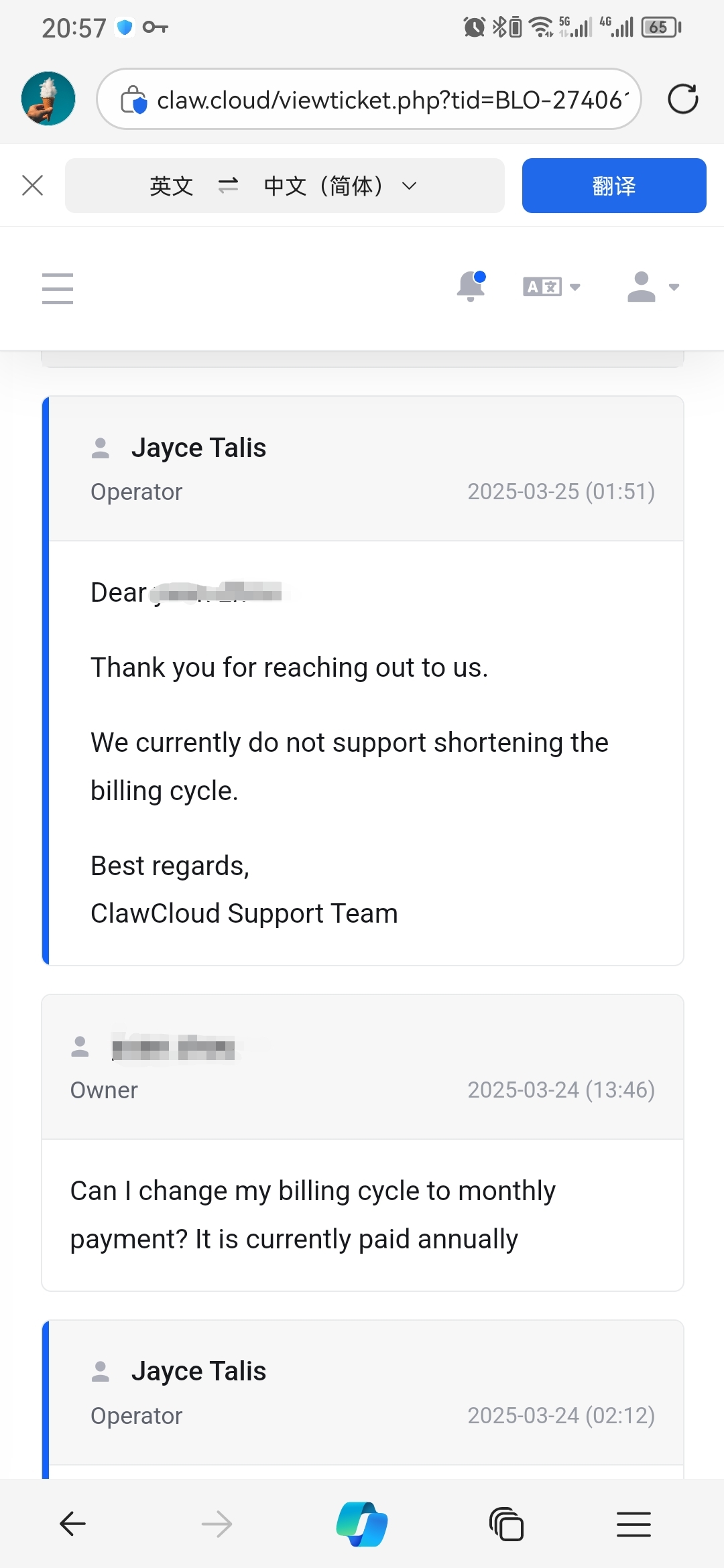This screenshot has width=724, height=1568.
Task: Open the Copilot assistant
Action: coord(362,1524)
